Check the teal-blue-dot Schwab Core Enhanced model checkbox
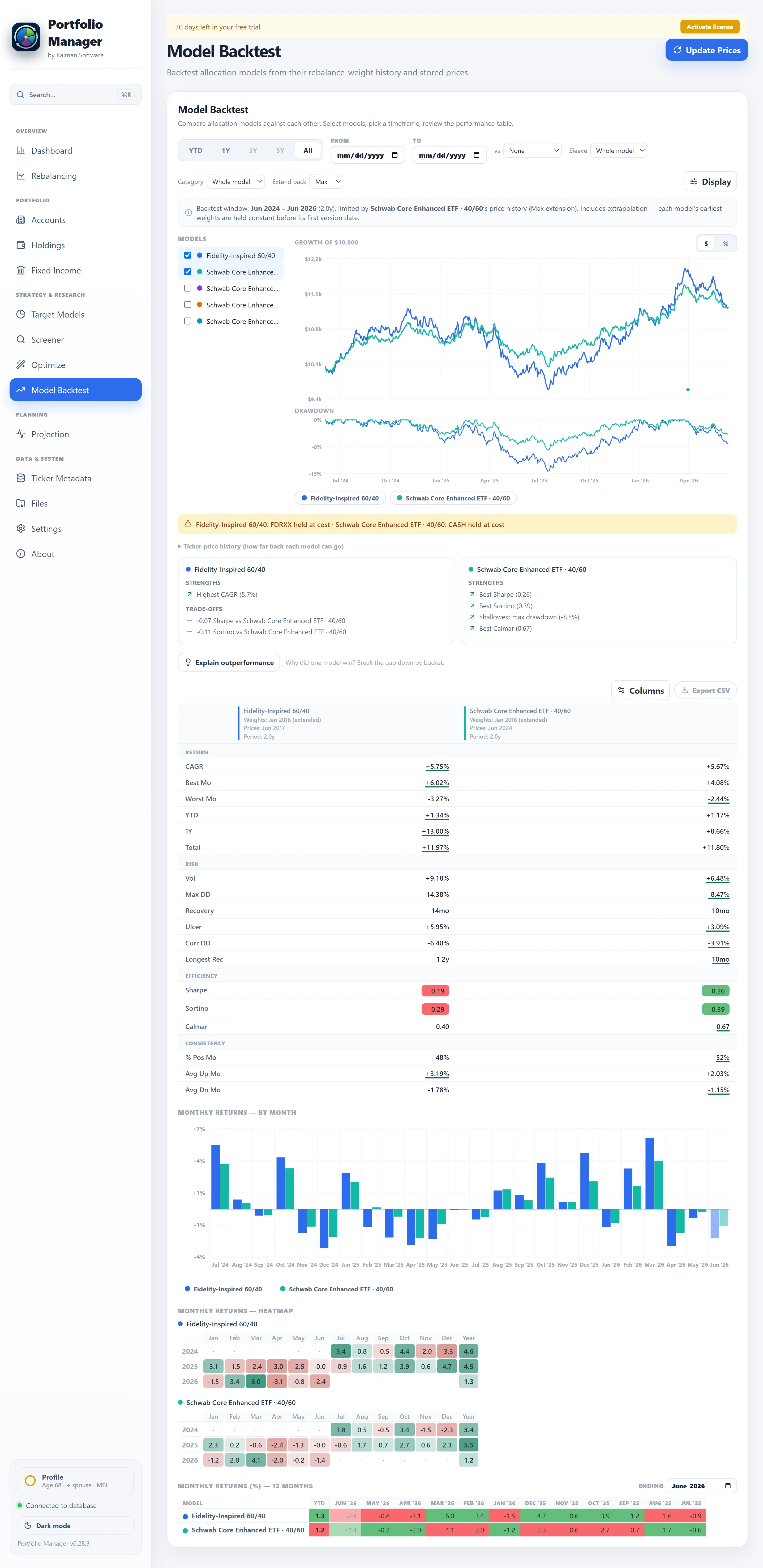Screen dimensions: 763x1568 (x=187, y=321)
